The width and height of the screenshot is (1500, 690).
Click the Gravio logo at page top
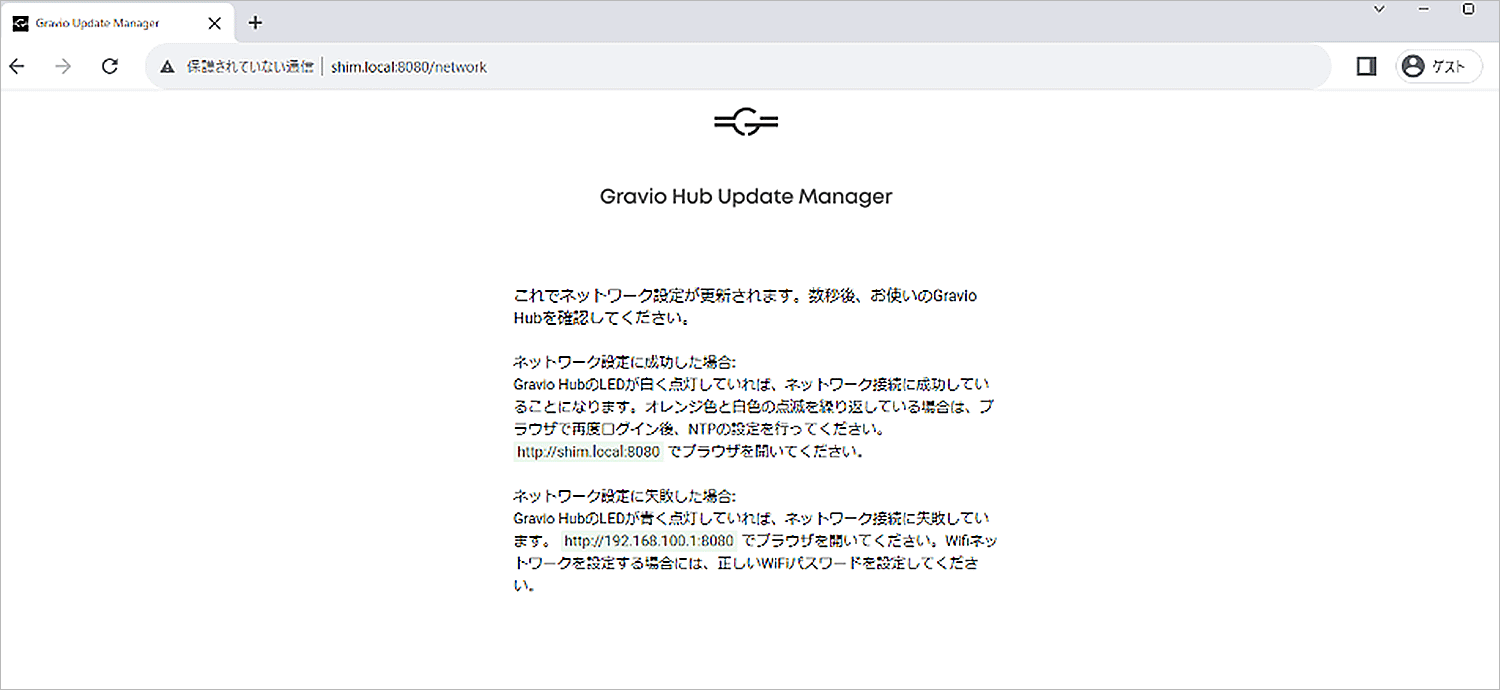(746, 123)
